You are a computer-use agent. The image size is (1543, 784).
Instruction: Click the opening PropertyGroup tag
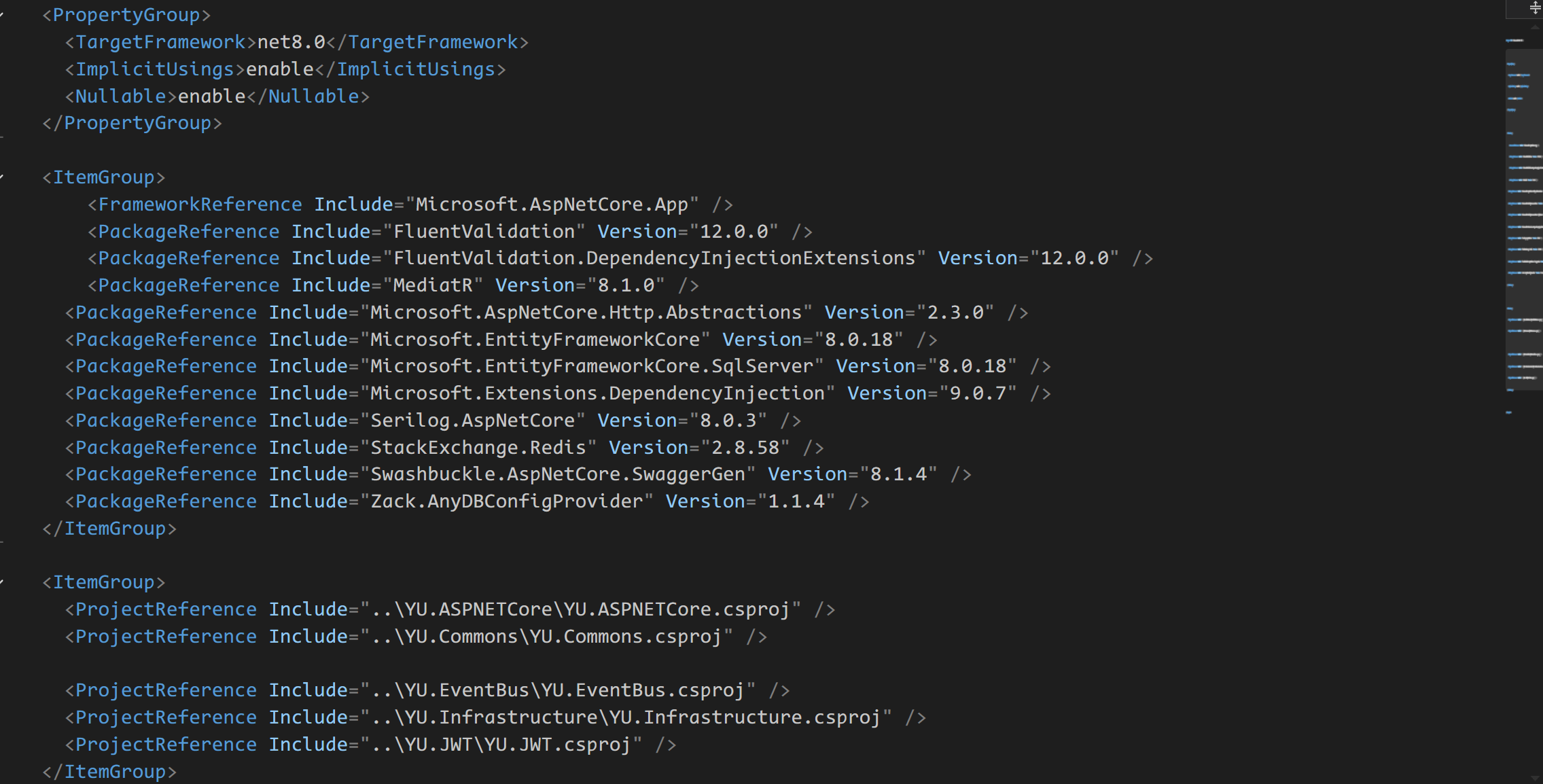(126, 15)
